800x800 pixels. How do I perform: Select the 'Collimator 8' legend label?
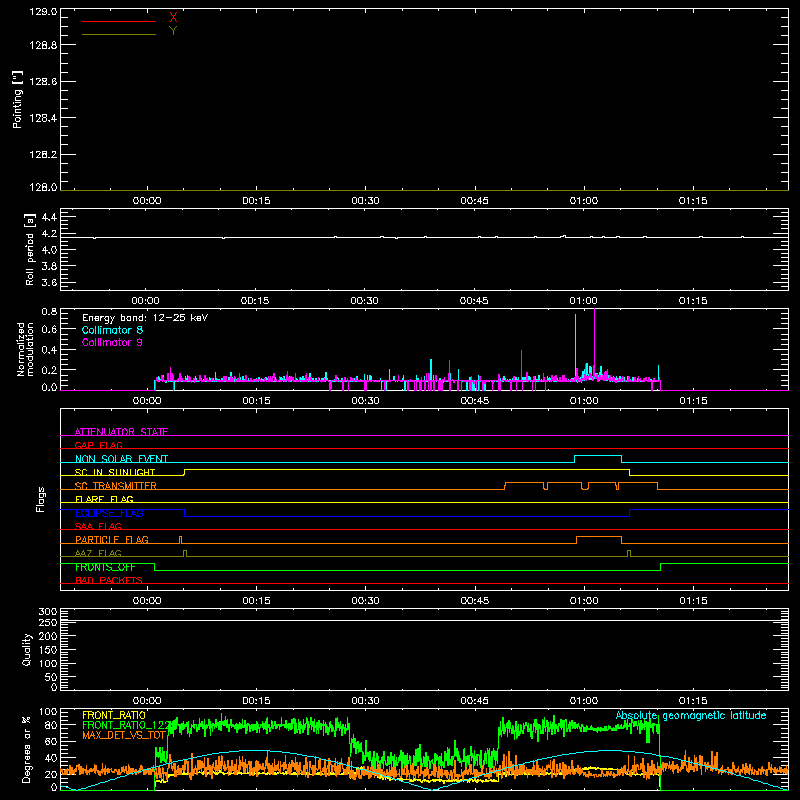(112, 330)
